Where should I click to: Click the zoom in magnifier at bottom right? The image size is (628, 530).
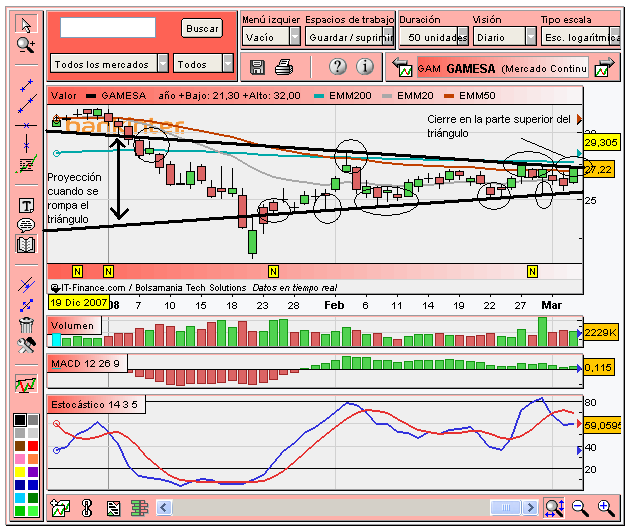coord(606,508)
